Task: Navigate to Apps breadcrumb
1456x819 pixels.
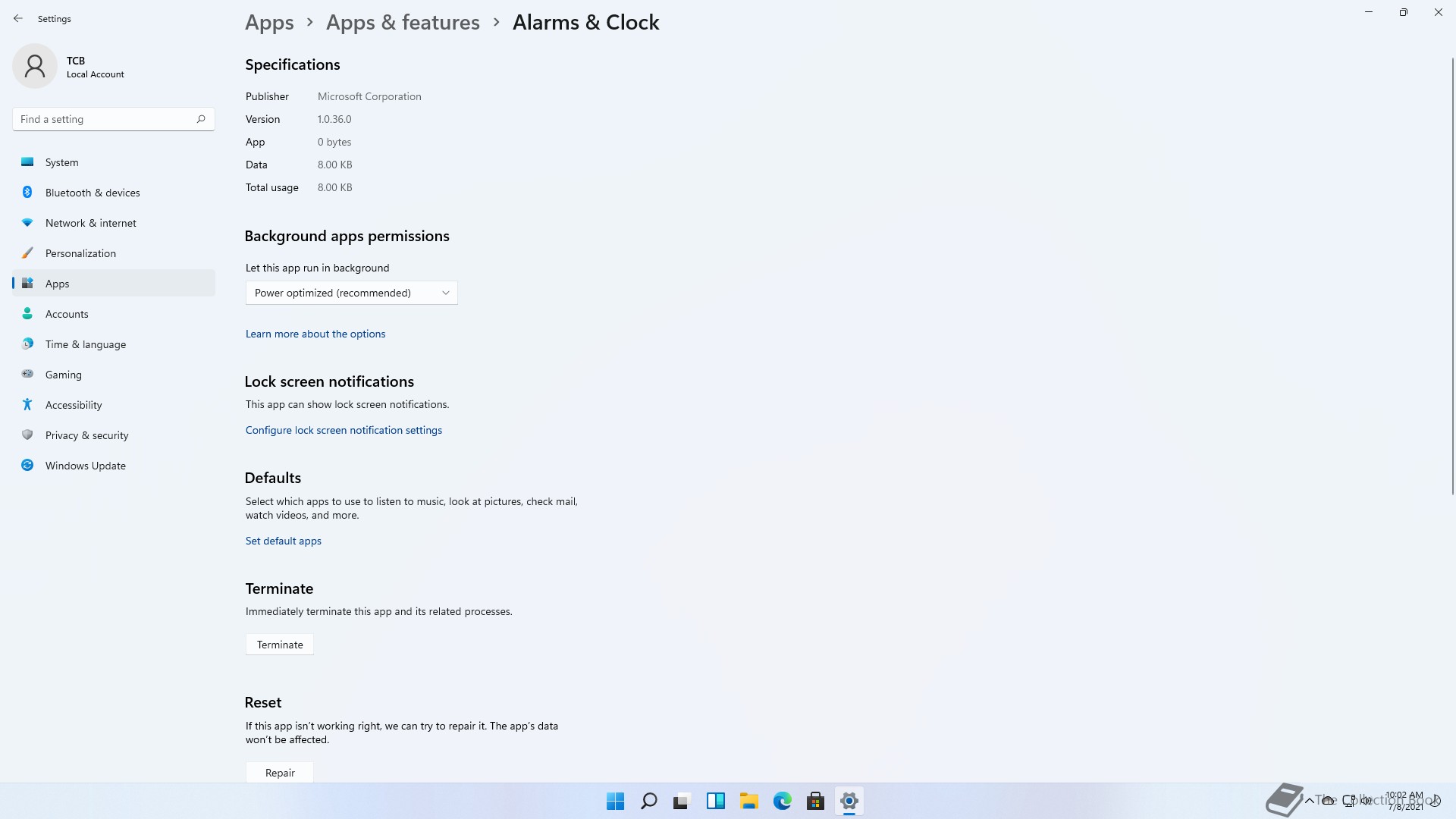Action: (269, 23)
